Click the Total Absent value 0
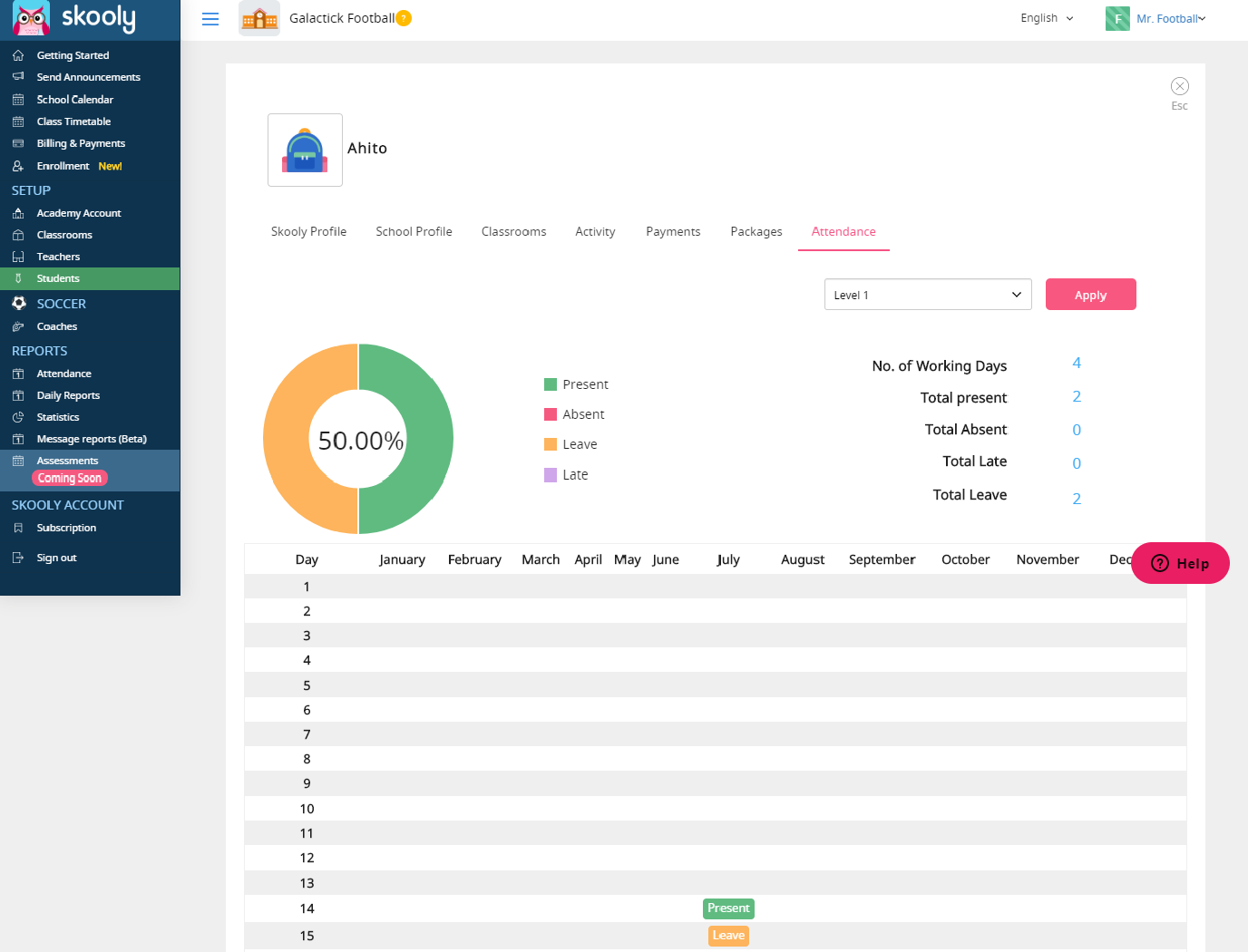 [1077, 430]
